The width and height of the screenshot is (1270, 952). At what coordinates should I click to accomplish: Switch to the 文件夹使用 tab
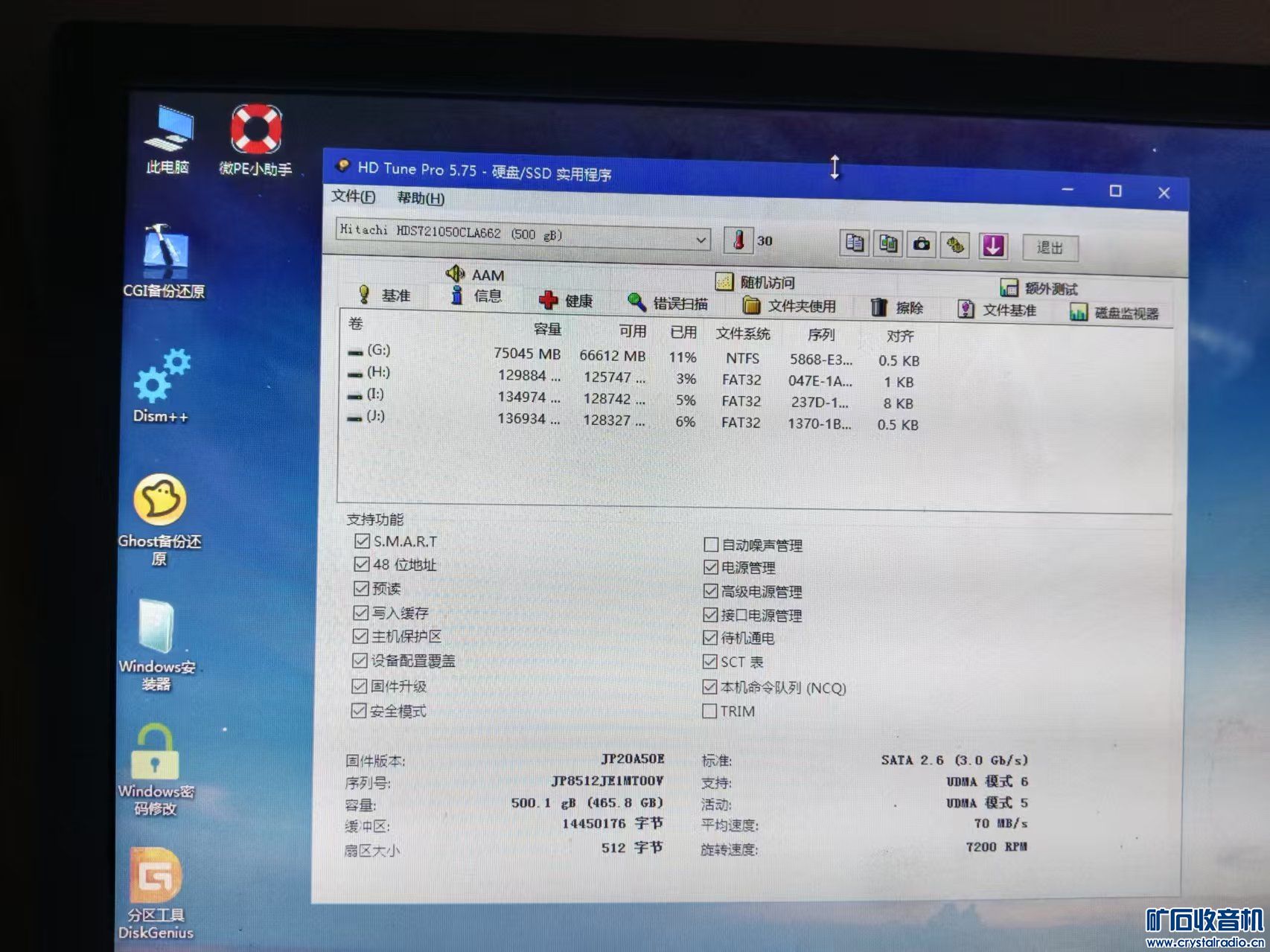click(x=790, y=306)
